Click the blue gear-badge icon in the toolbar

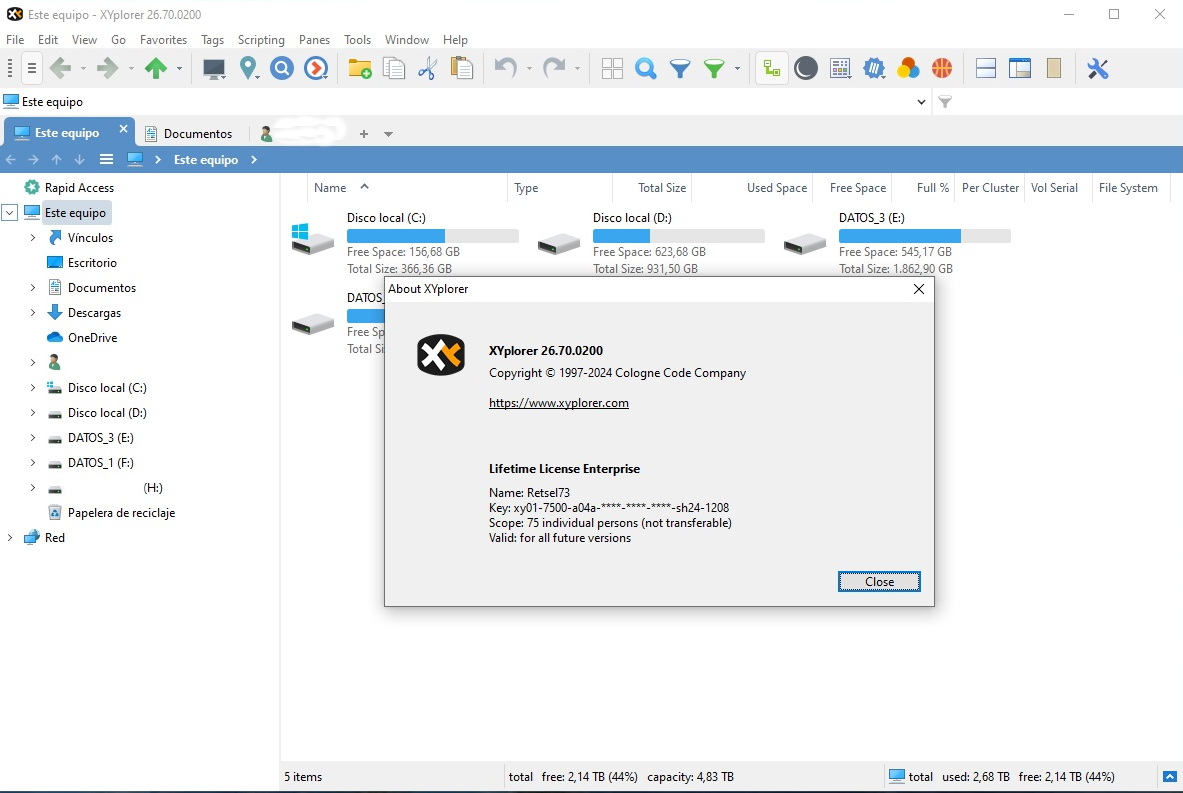(x=874, y=69)
